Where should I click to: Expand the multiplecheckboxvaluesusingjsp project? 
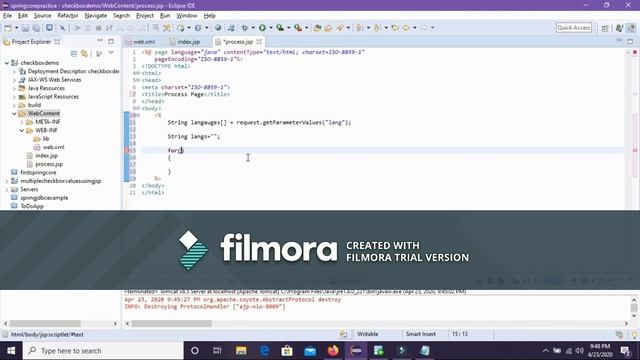coord(7,181)
